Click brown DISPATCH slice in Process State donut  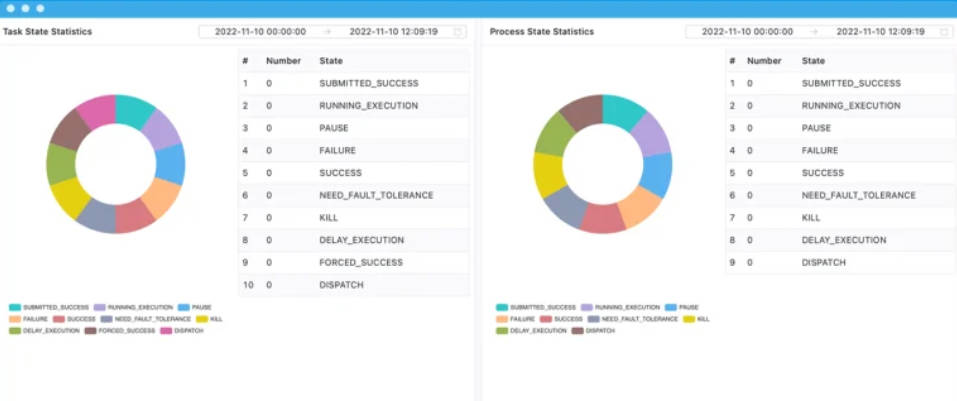coord(583,112)
